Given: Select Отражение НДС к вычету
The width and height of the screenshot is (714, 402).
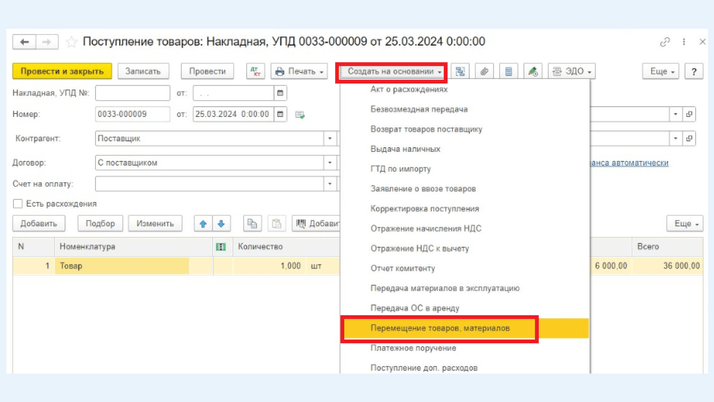Looking at the screenshot, I should [x=465, y=249].
